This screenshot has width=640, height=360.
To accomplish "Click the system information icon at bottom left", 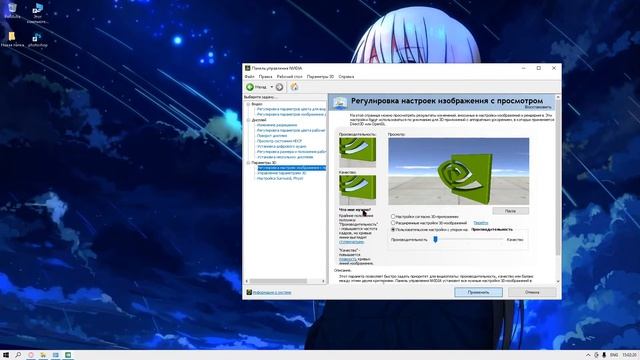I will 249,292.
